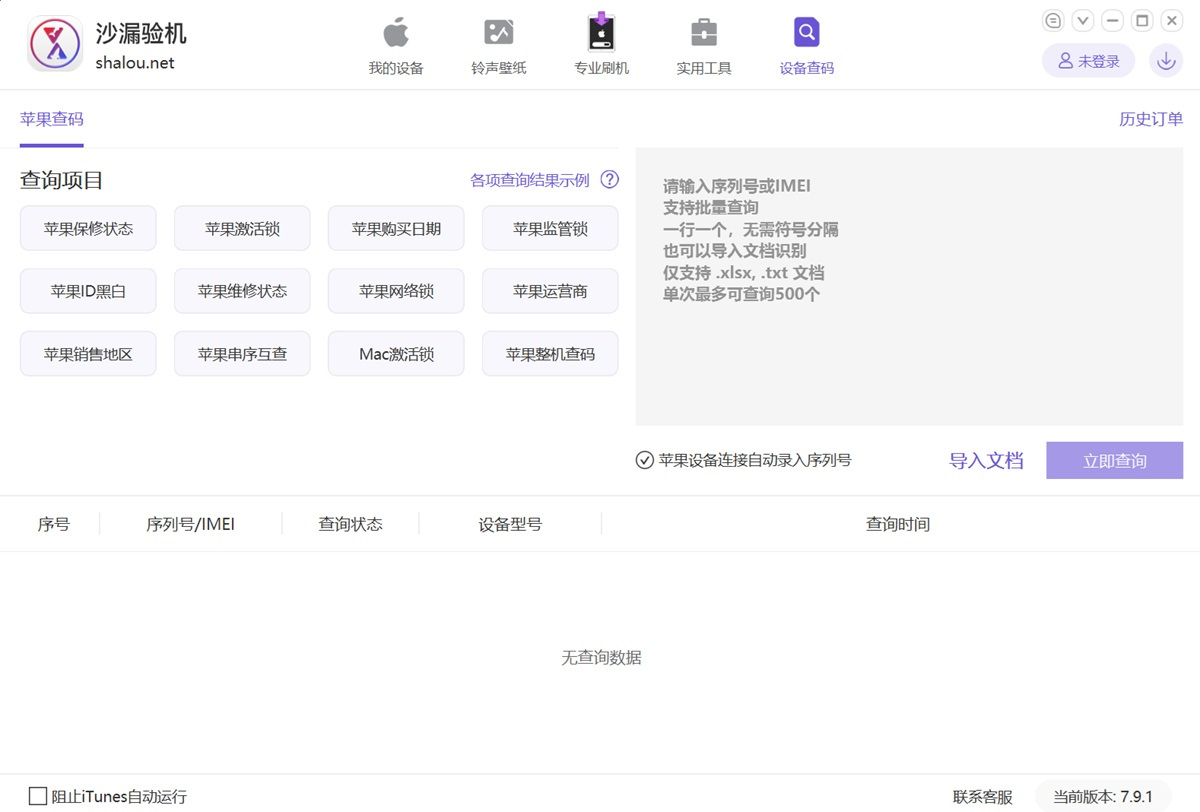Toggle 苹果设备连接自动录入序列号 option

click(645, 461)
